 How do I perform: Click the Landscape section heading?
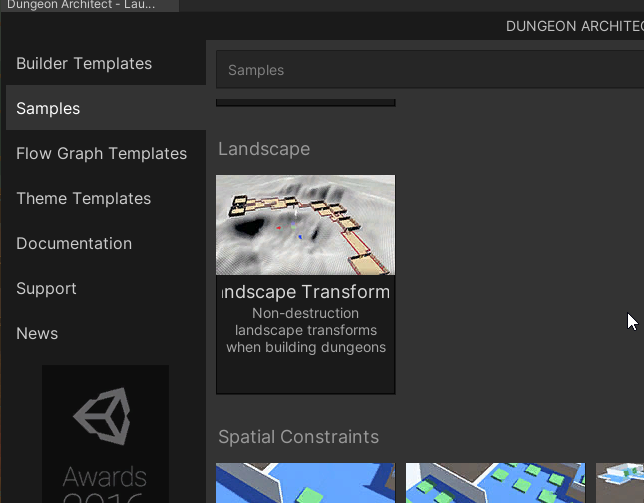click(264, 149)
